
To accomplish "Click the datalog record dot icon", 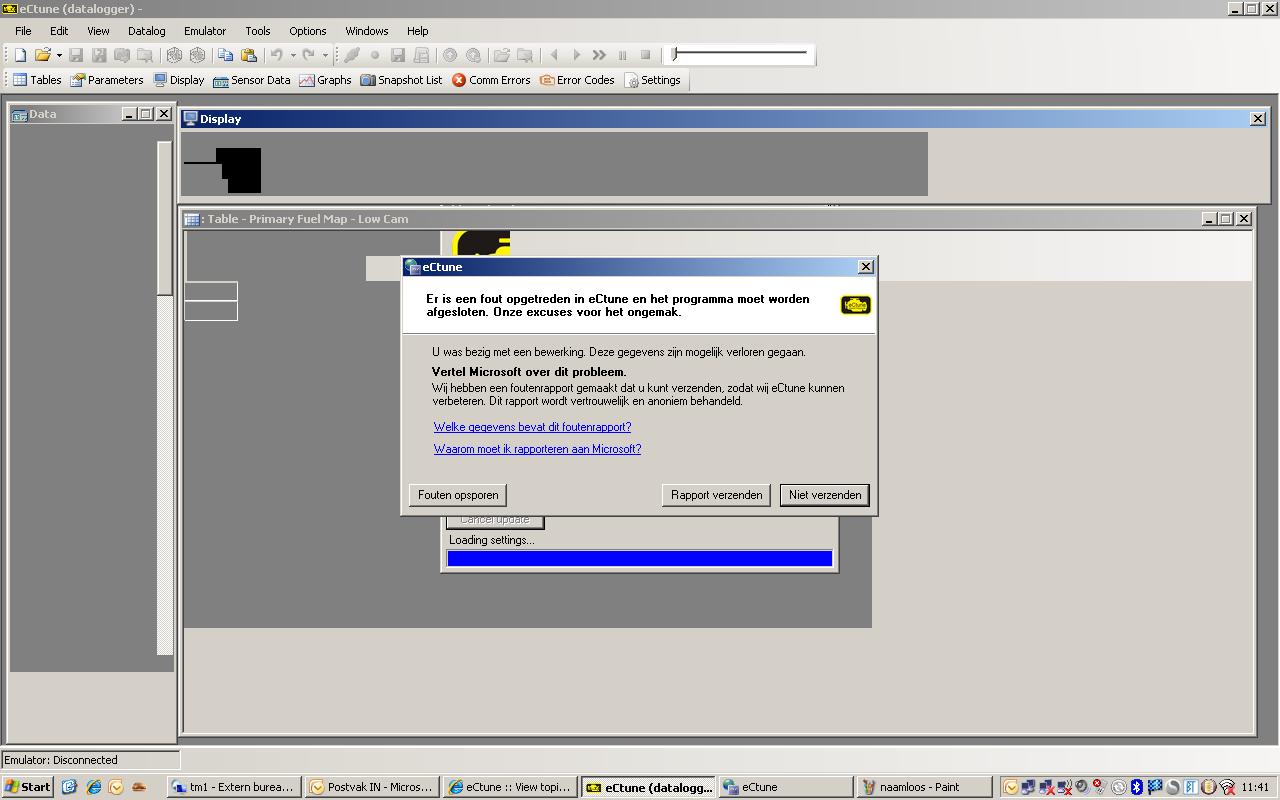I will coord(375,56).
